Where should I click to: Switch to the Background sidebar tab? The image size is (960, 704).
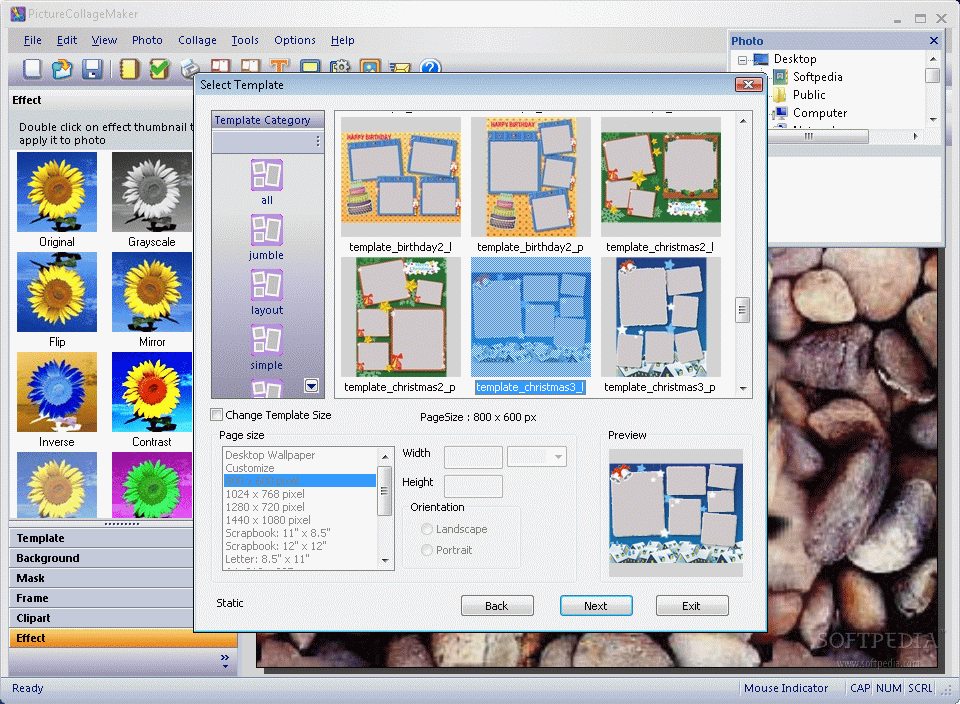102,558
